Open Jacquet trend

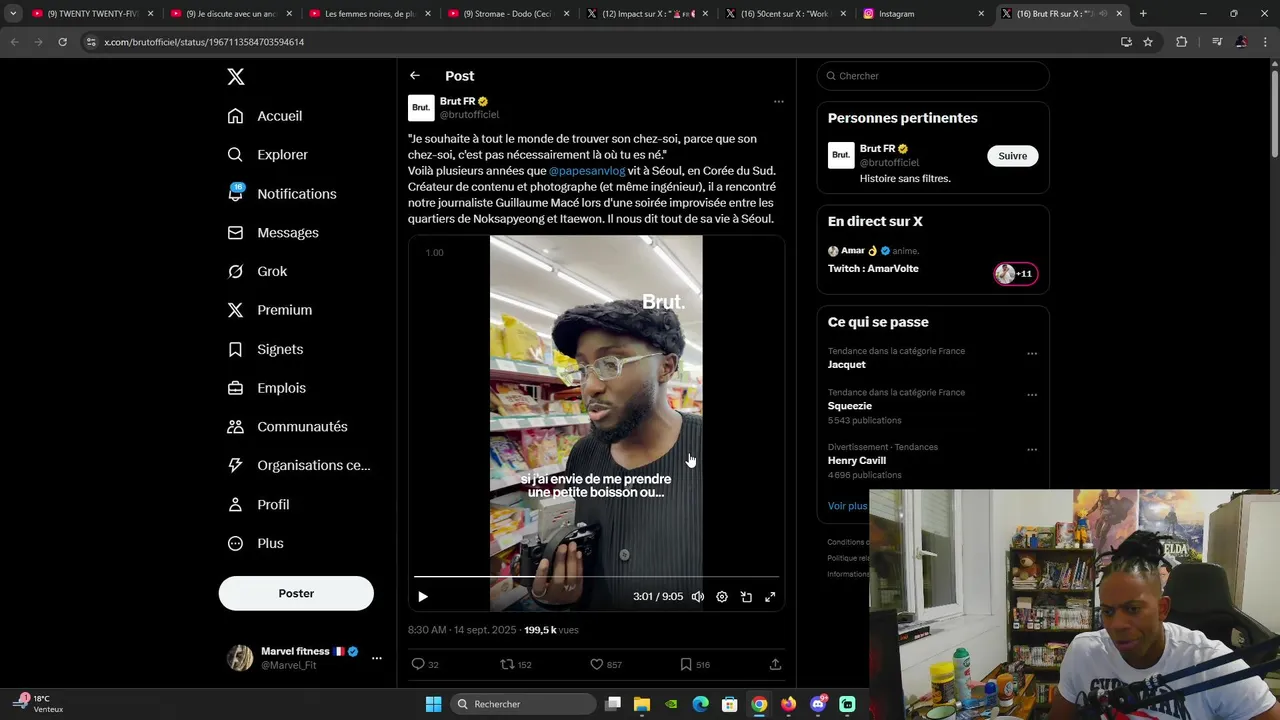pyautogui.click(x=847, y=365)
